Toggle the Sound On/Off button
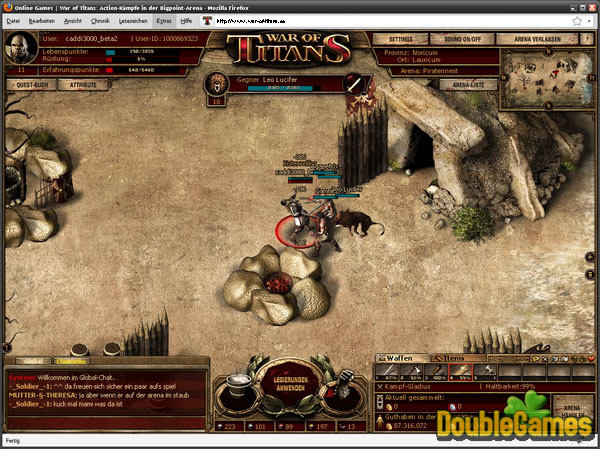This screenshot has width=600, height=449. coord(462,39)
